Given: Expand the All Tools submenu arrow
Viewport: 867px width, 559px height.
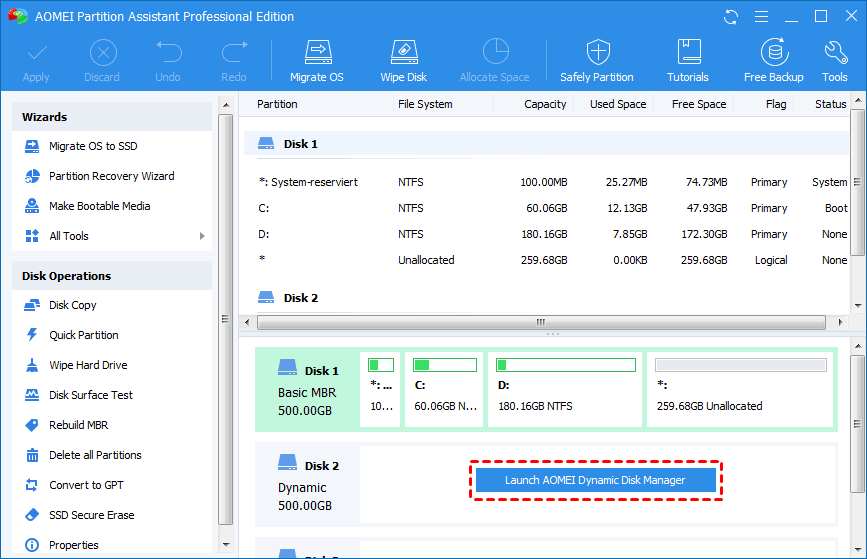Looking at the screenshot, I should 202,236.
